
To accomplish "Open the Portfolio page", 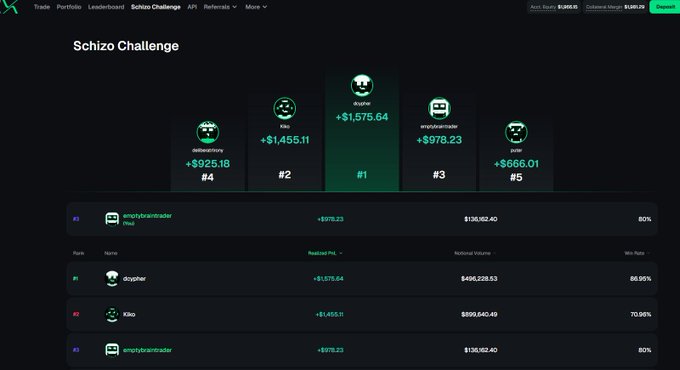I will point(69,7).
